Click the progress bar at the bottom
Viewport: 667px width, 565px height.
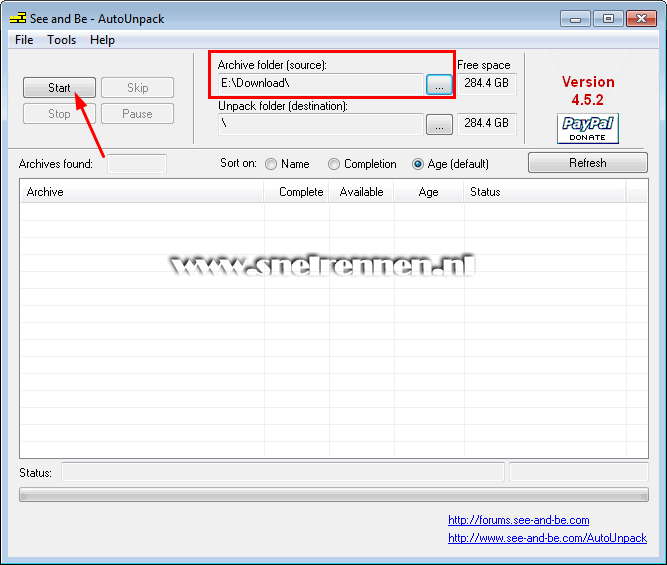click(334, 495)
